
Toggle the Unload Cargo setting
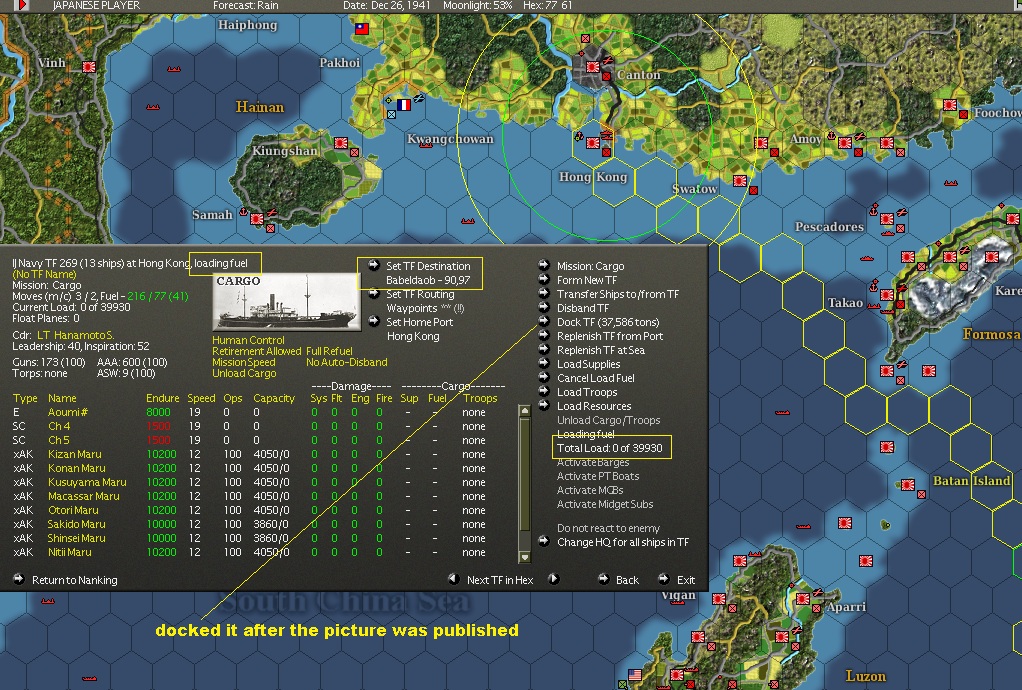click(x=244, y=373)
